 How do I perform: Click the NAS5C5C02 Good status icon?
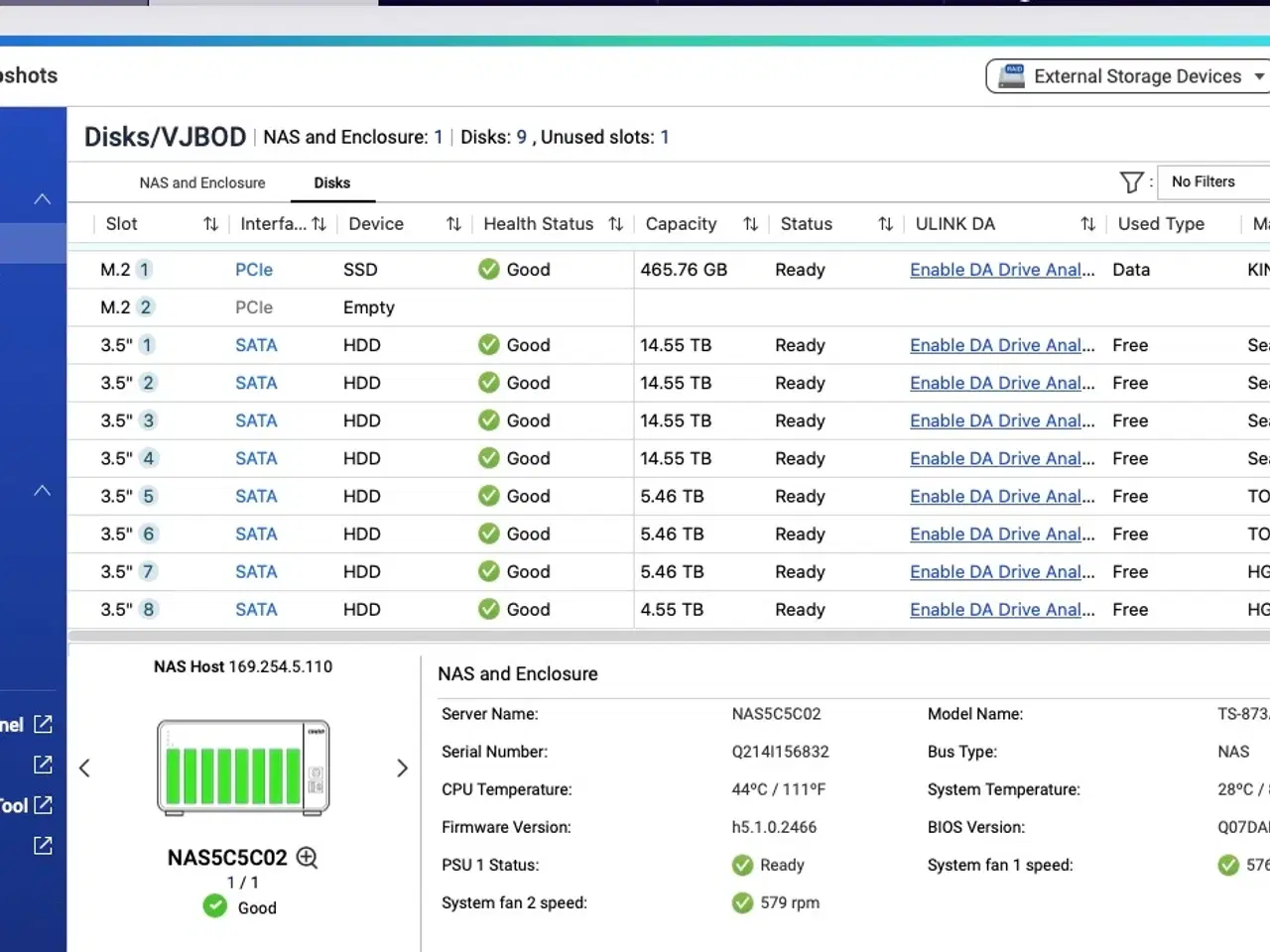coord(214,905)
